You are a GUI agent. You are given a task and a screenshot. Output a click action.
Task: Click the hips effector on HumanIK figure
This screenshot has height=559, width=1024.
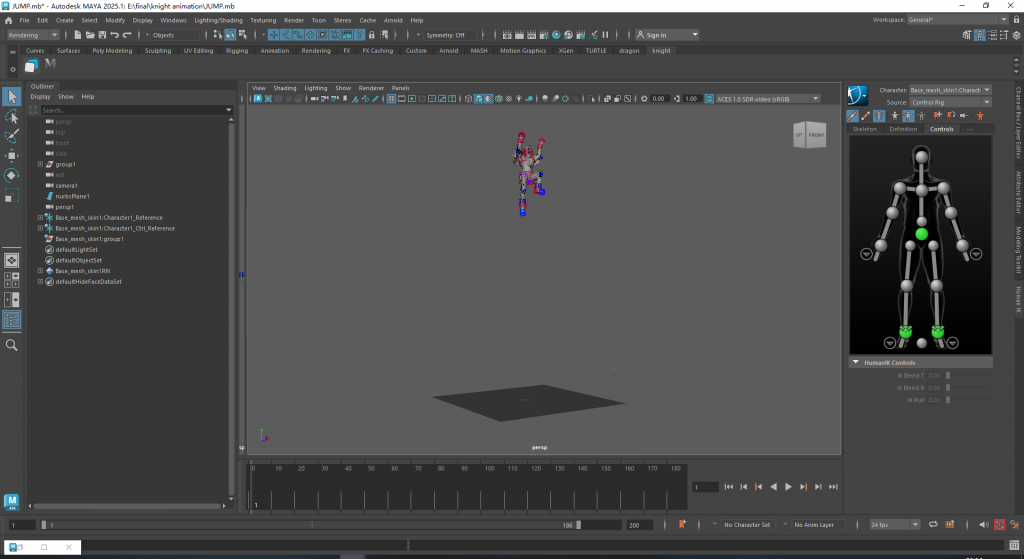921,234
